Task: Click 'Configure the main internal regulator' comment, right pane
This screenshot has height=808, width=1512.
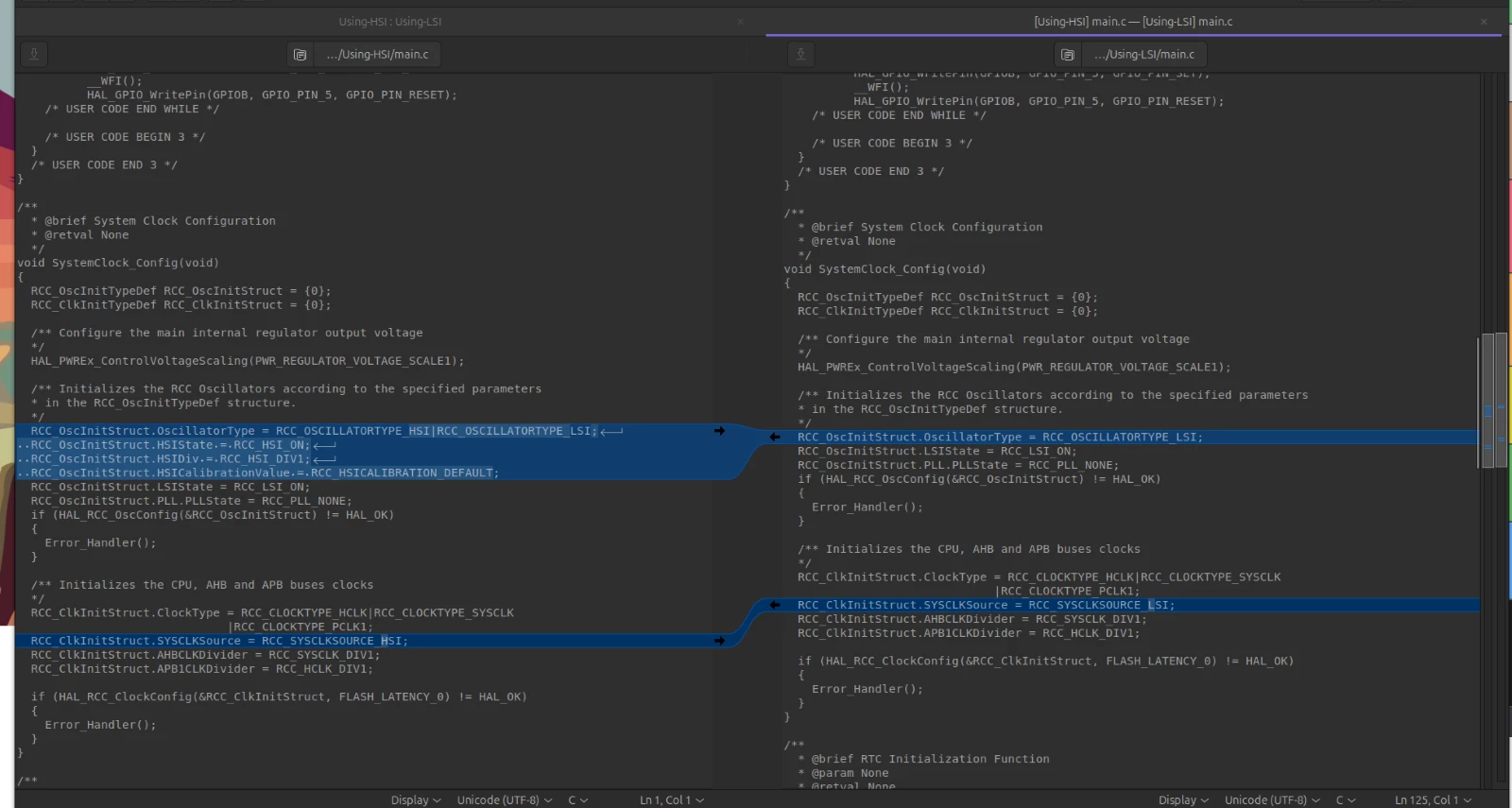Action: click(993, 339)
